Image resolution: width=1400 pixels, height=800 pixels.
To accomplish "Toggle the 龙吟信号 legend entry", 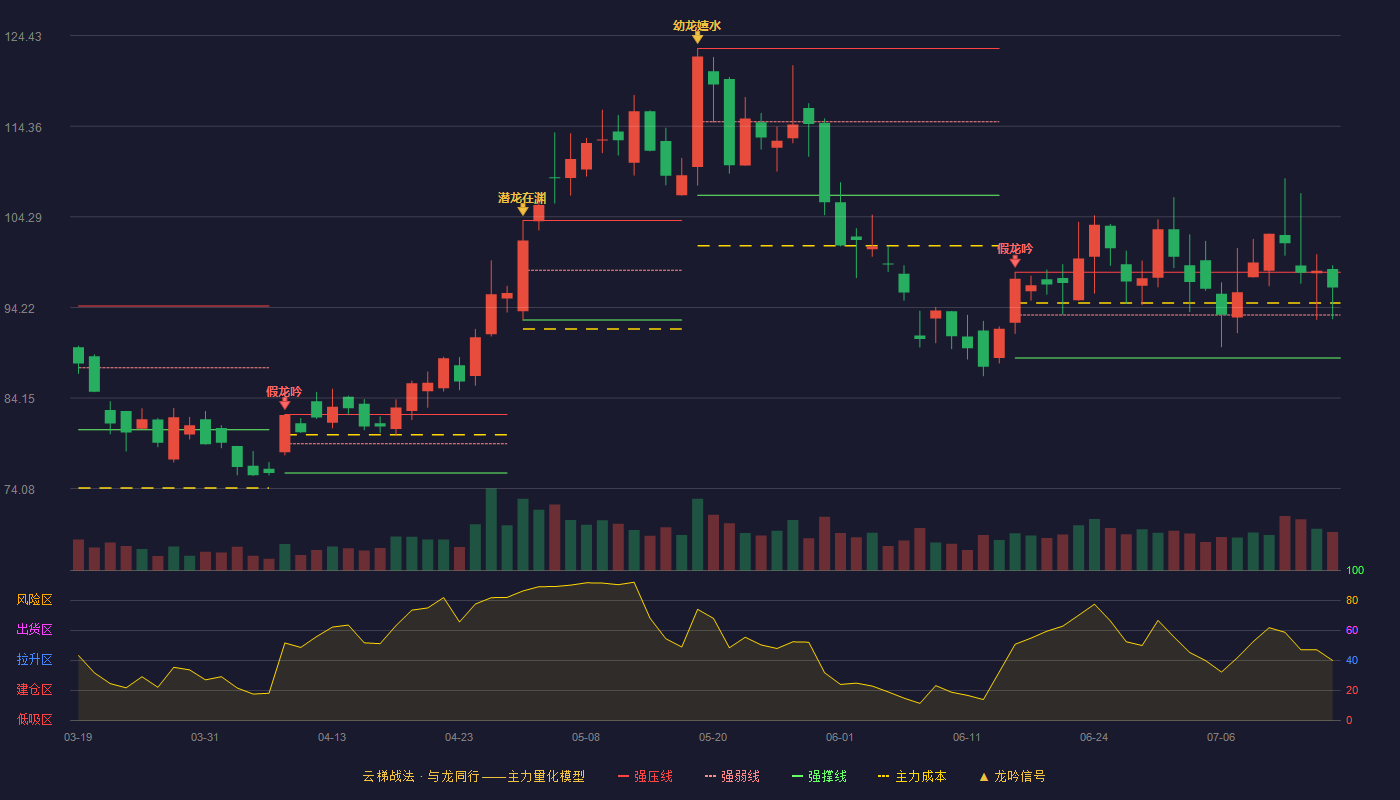I will point(1012,776).
